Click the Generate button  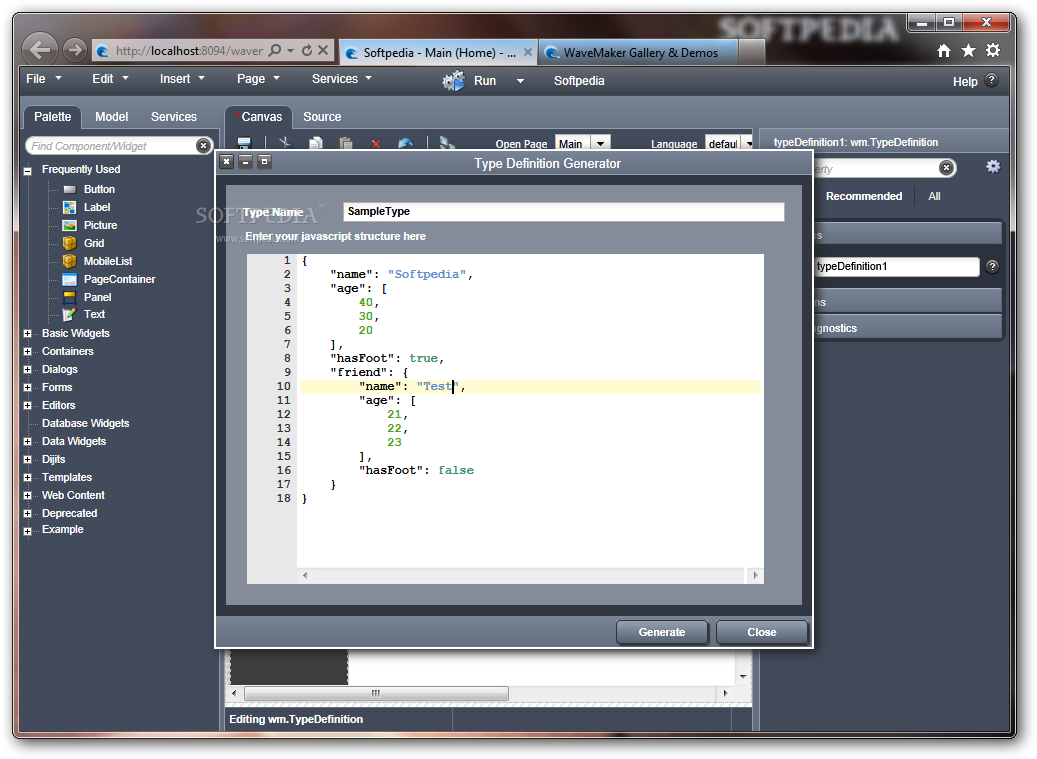pos(661,632)
